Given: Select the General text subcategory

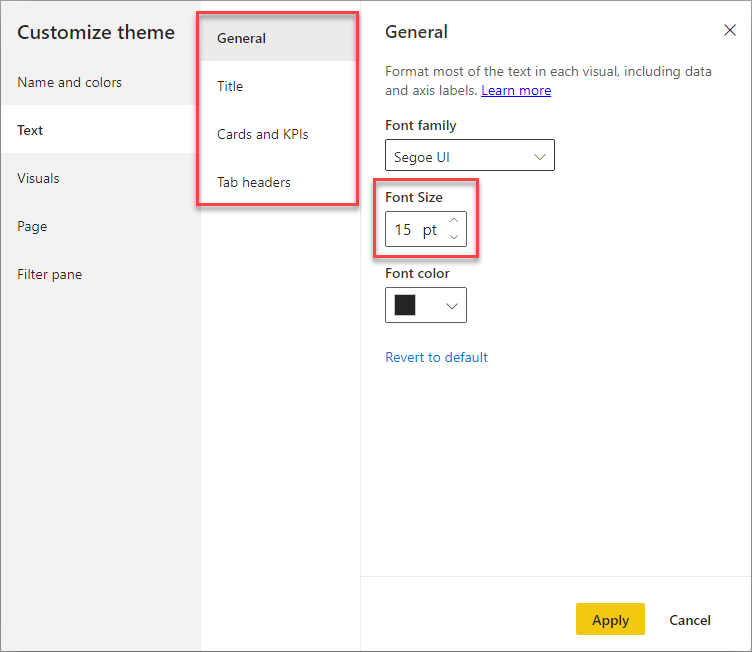Looking at the screenshot, I should tap(278, 38).
